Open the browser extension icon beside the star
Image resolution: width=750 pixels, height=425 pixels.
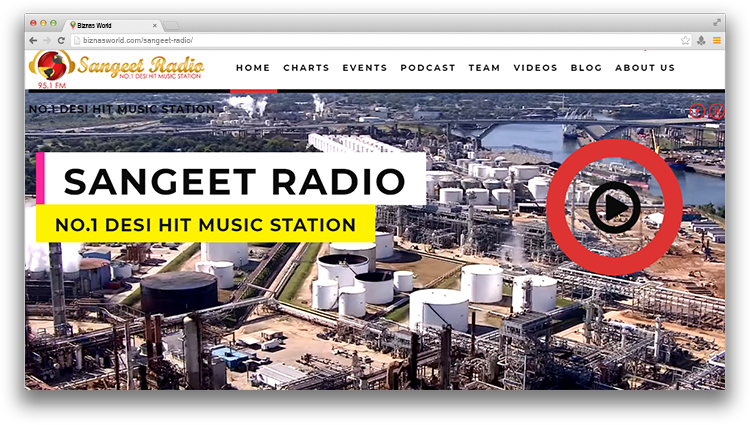pyautogui.click(x=701, y=41)
